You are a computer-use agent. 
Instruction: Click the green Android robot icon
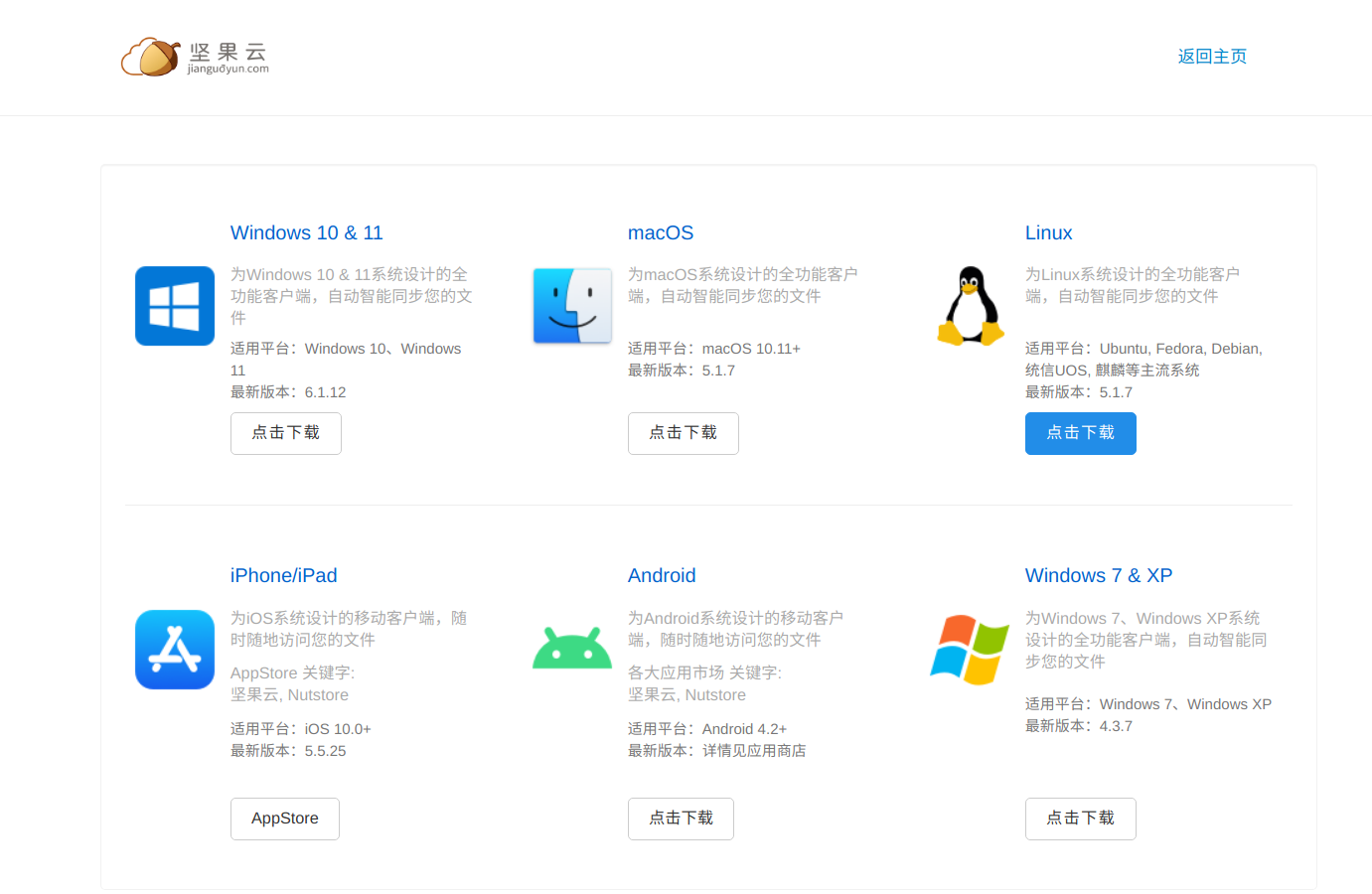pyautogui.click(x=572, y=648)
